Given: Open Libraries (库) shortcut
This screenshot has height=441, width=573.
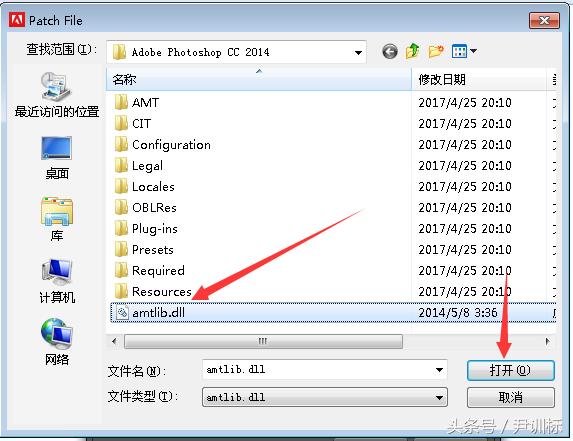Looking at the screenshot, I should pos(57,219).
